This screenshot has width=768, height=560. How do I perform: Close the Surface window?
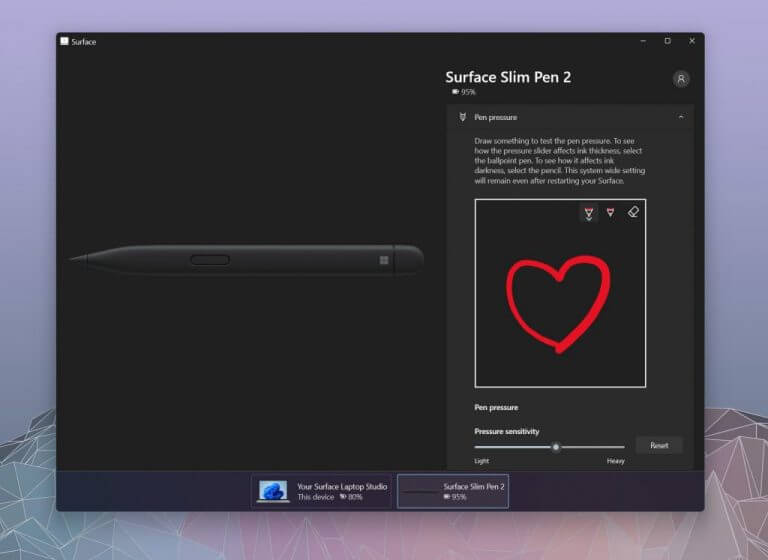pos(692,41)
